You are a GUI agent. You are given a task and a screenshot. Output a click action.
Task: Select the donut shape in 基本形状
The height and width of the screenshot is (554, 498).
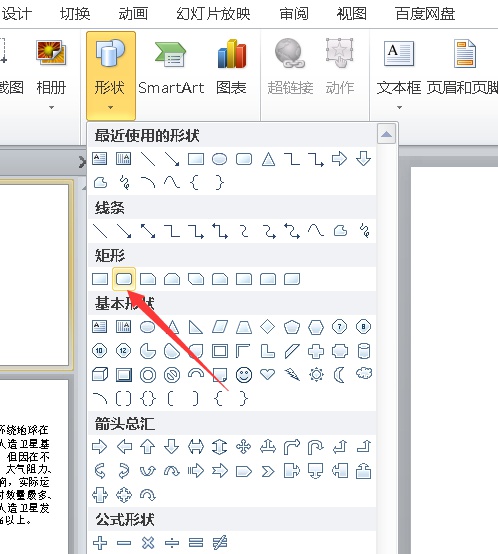(148, 375)
